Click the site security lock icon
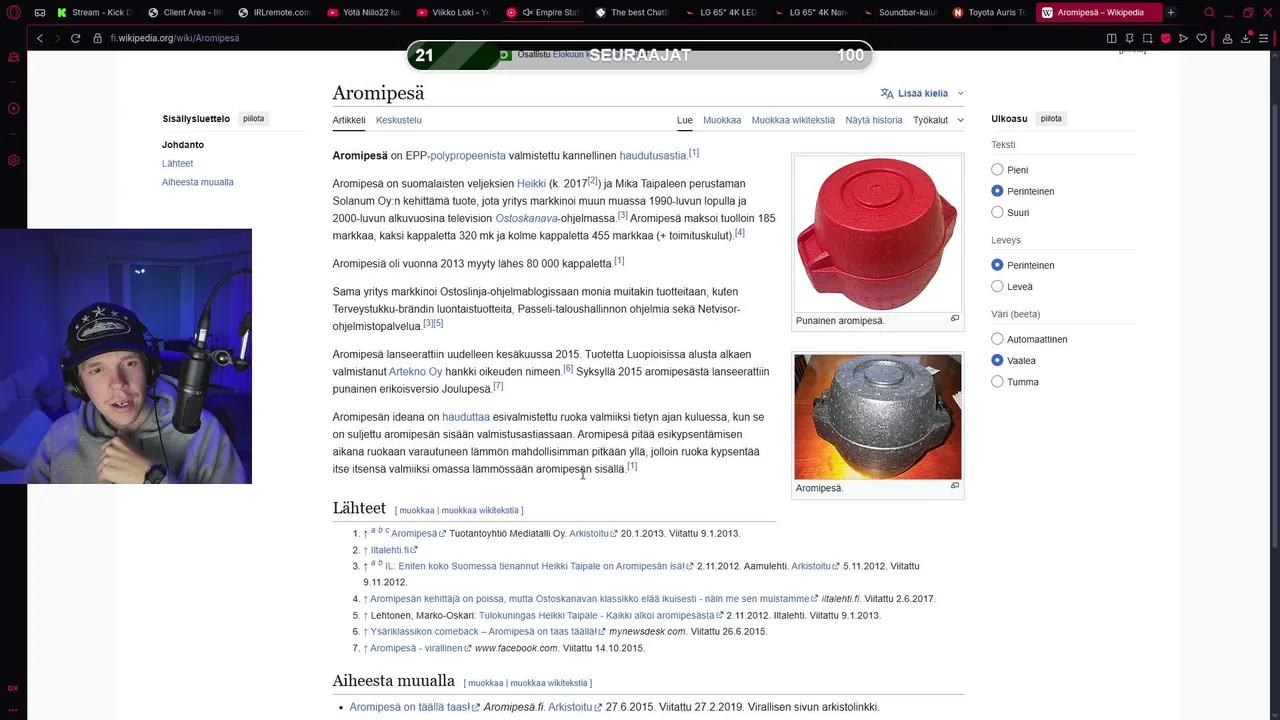1280x720 pixels. [x=97, y=38]
